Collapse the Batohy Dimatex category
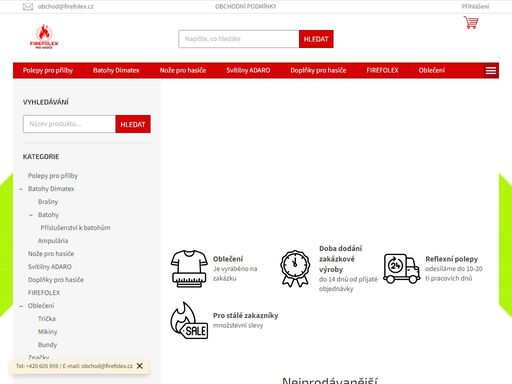The width and height of the screenshot is (512, 384). point(21,189)
